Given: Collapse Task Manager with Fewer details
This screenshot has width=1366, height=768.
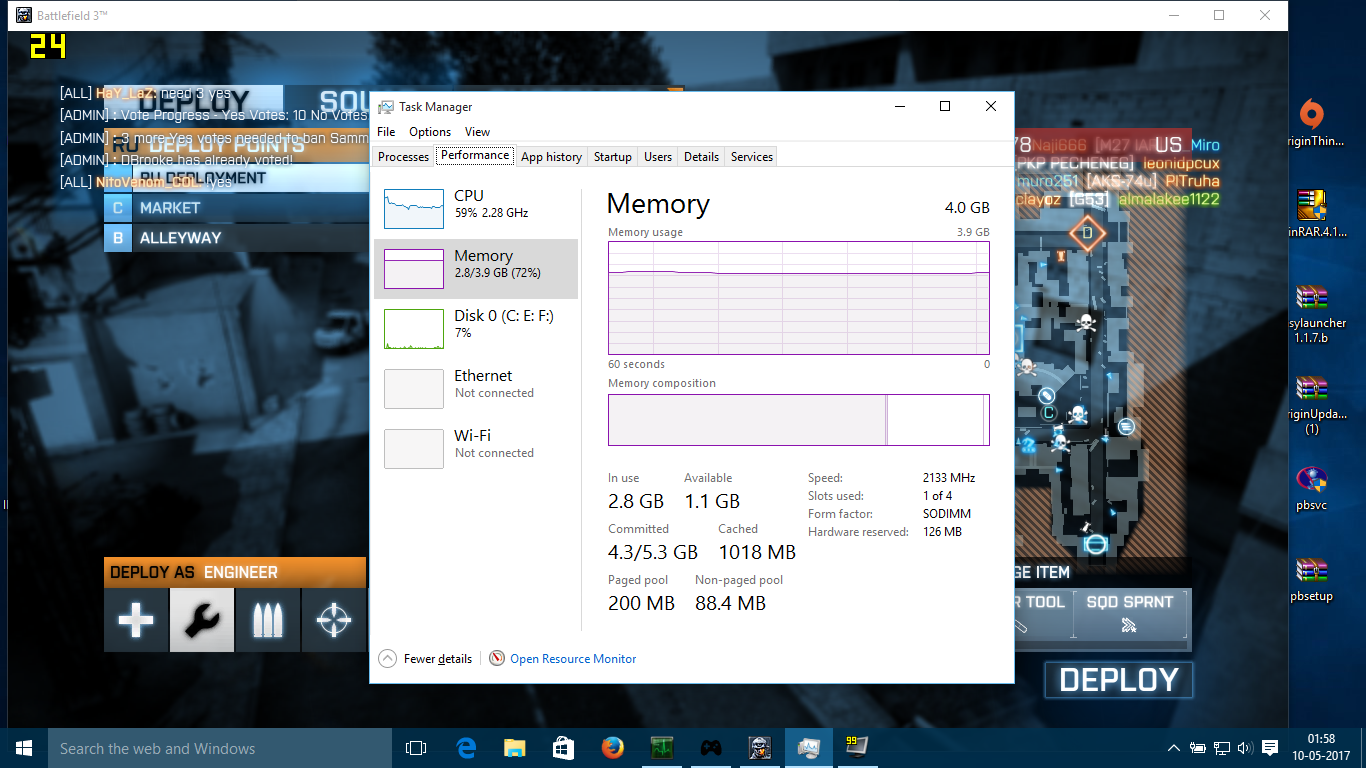Looking at the screenshot, I should click(426, 659).
